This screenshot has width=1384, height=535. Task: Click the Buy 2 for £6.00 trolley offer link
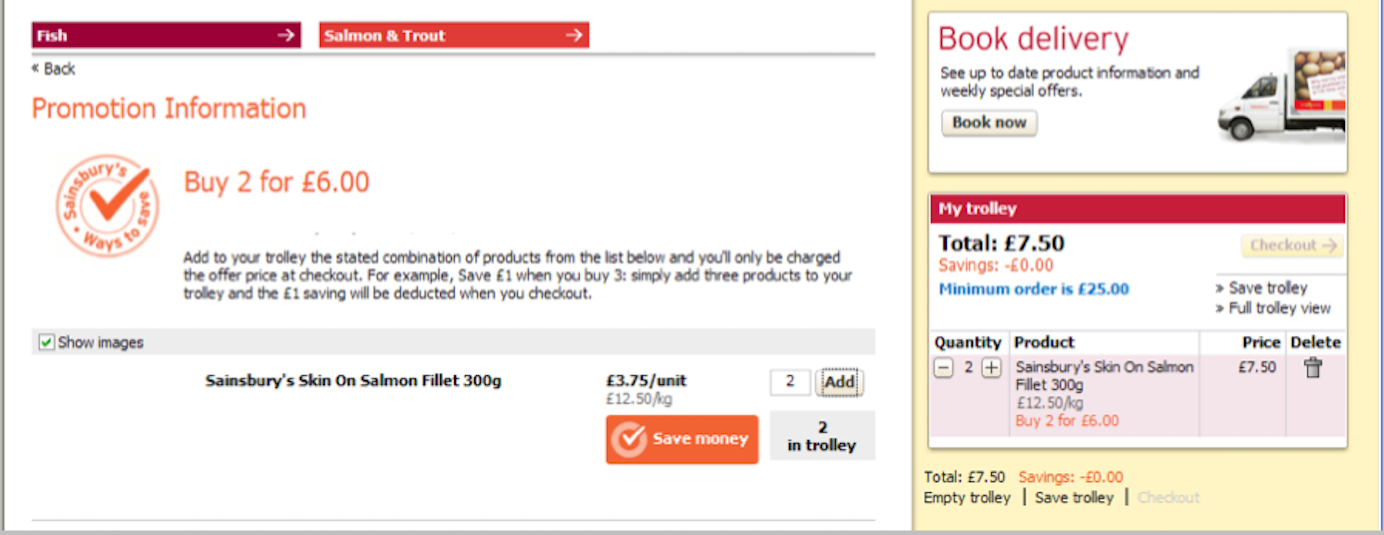click(1067, 421)
